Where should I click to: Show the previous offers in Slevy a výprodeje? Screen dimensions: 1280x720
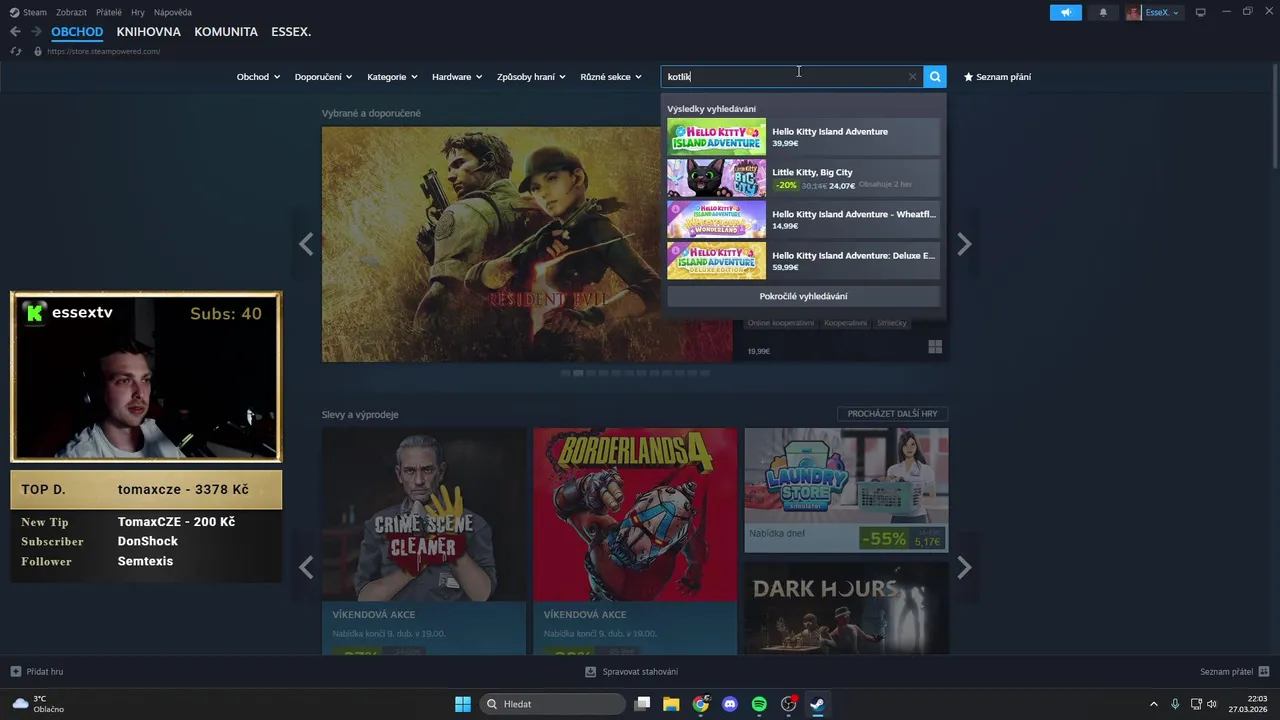point(306,568)
